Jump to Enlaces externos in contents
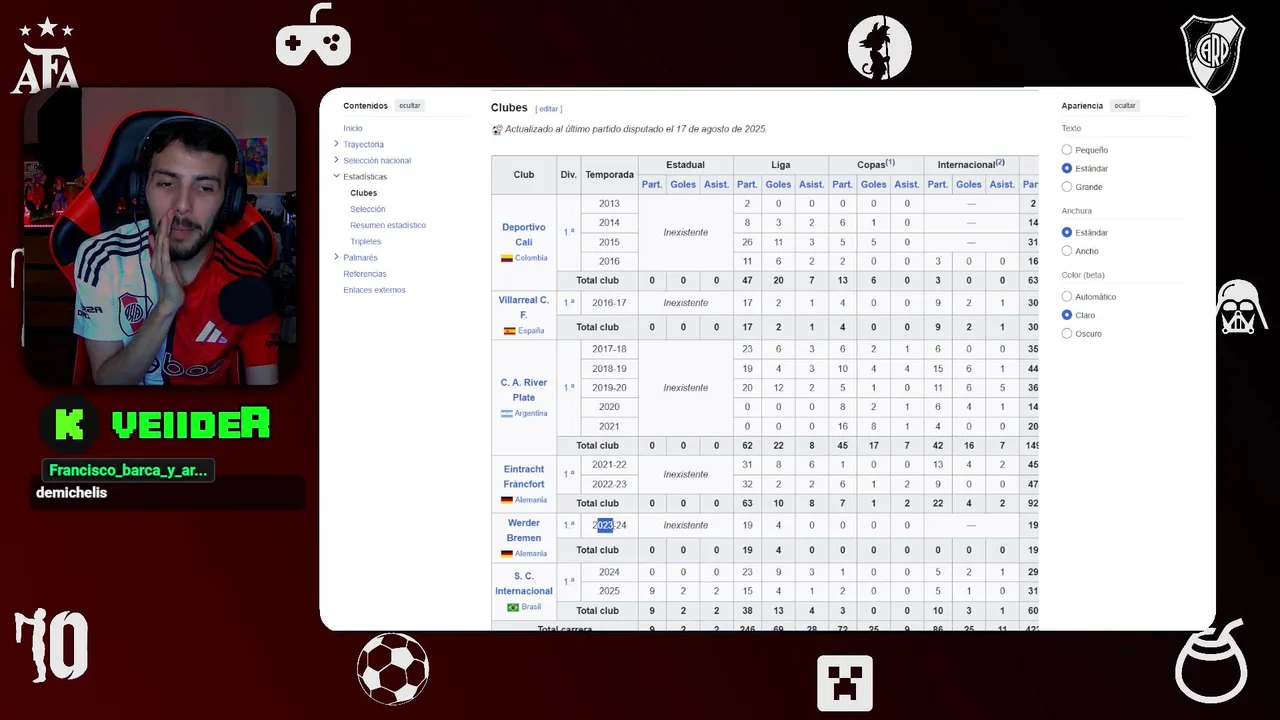Viewport: 1280px width, 720px height. click(x=375, y=290)
